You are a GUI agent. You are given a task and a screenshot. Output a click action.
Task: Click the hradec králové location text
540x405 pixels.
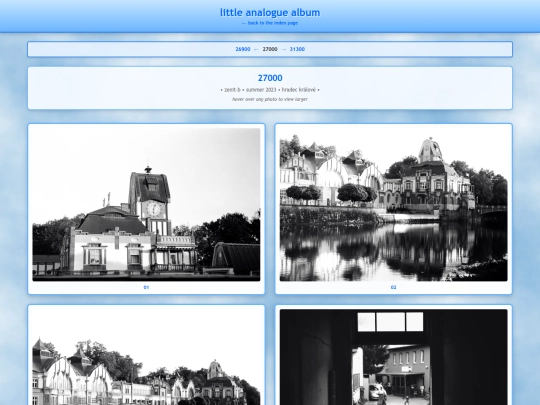click(x=299, y=90)
